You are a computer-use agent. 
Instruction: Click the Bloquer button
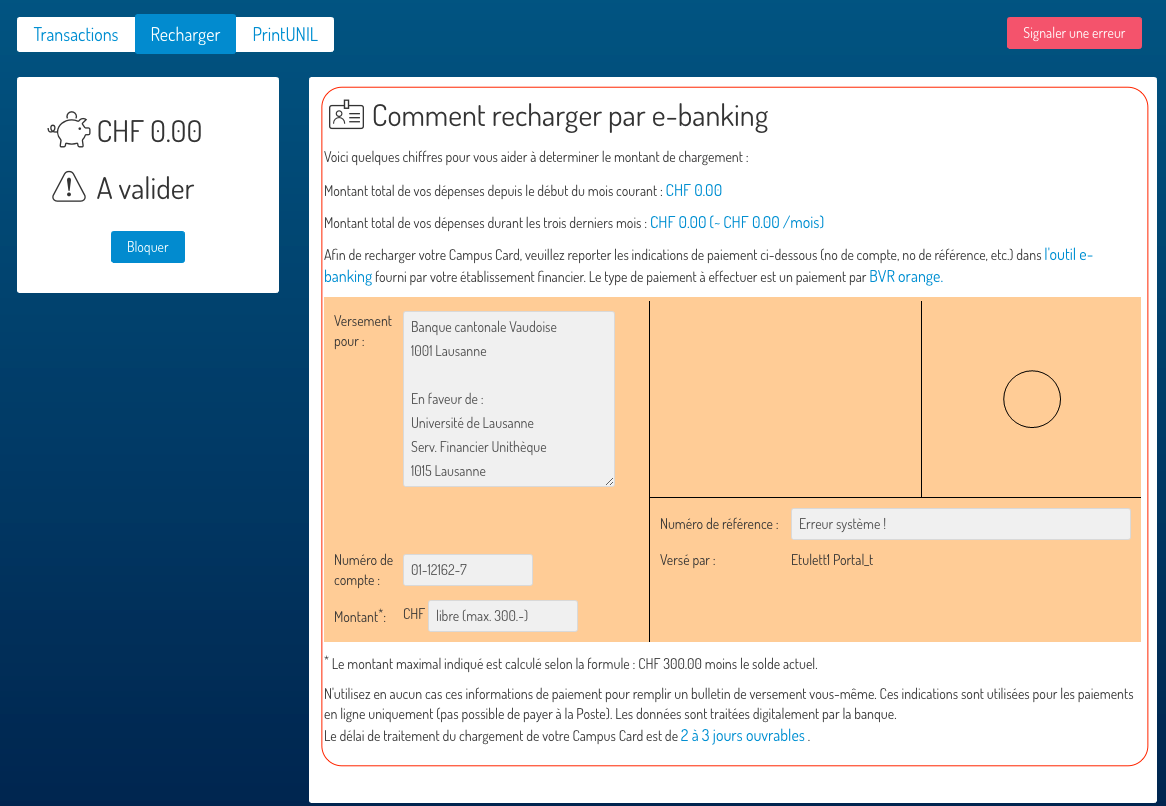coord(148,247)
